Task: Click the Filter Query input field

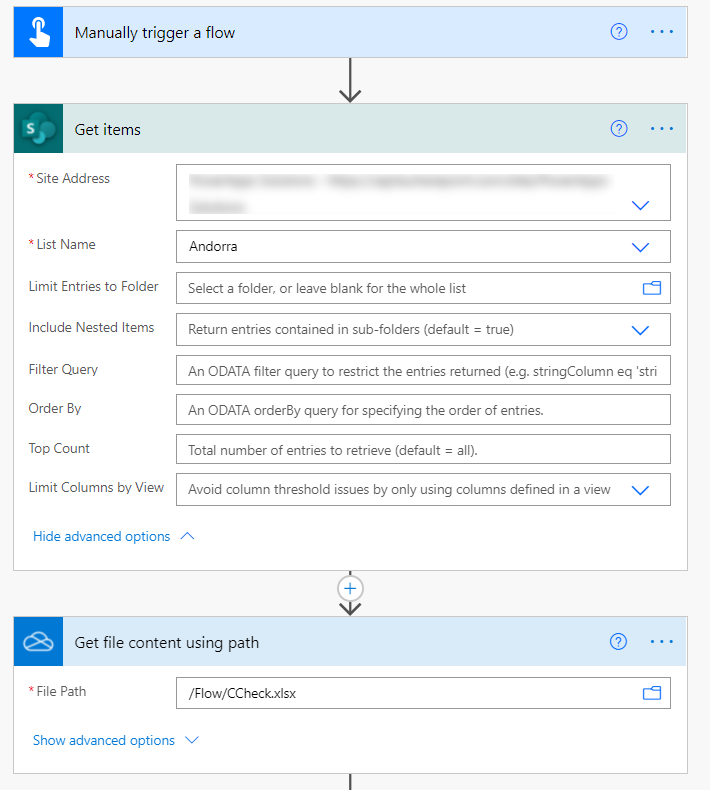Action: (x=423, y=371)
